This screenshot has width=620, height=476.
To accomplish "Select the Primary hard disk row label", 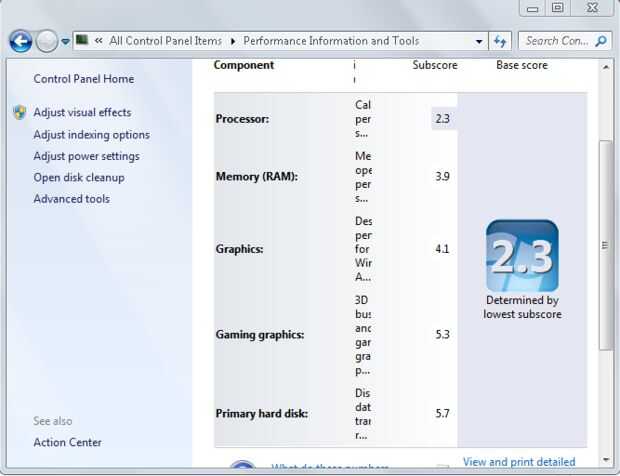I will click(261, 414).
